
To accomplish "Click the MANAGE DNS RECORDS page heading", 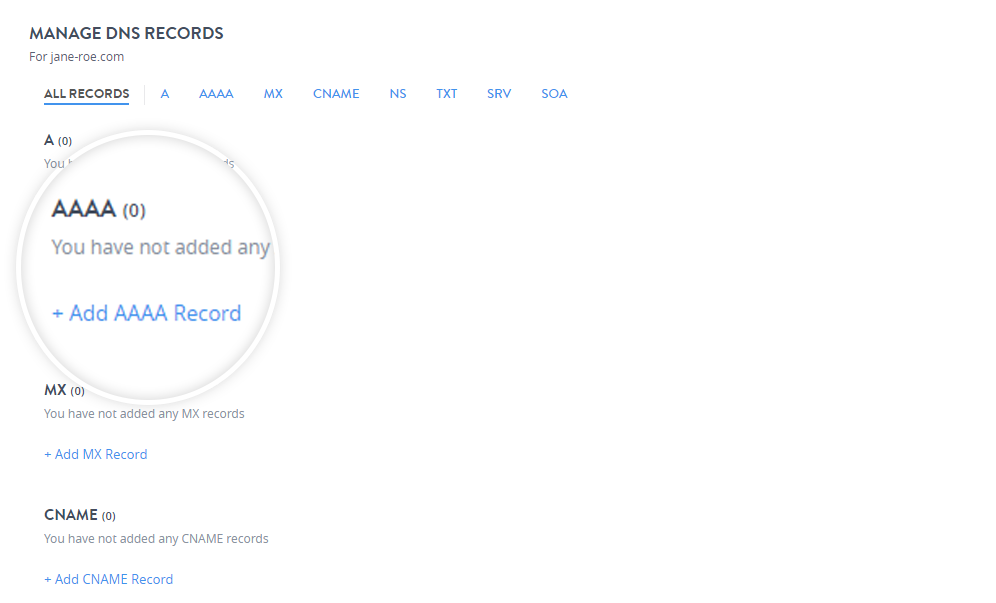I will [126, 34].
